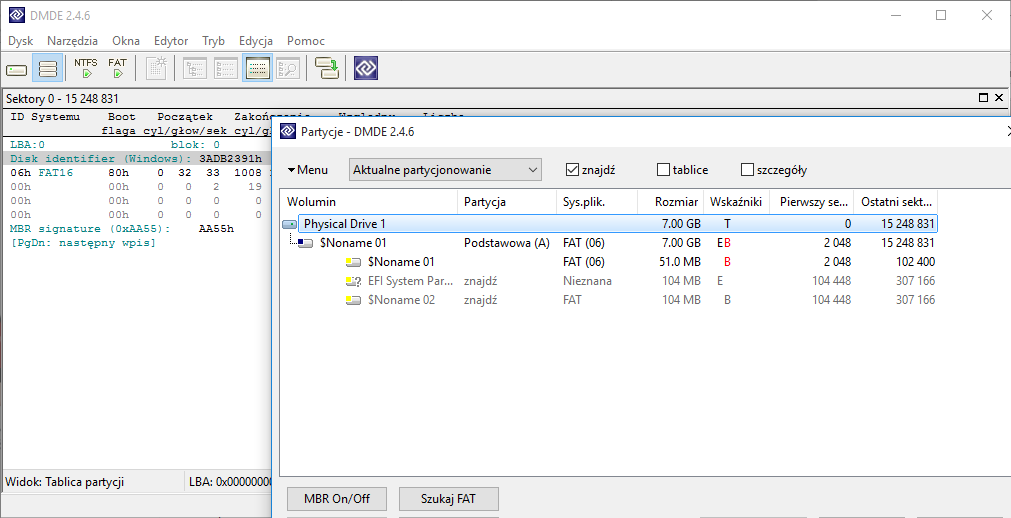The width and height of the screenshot is (1011, 518).
Task: Click the Disk identifier (Windows) line
Action: 136,159
